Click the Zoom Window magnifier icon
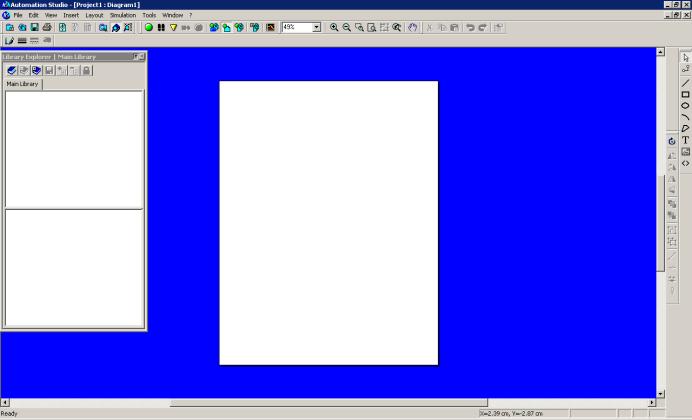The height and width of the screenshot is (420, 692). pyautogui.click(x=359, y=27)
